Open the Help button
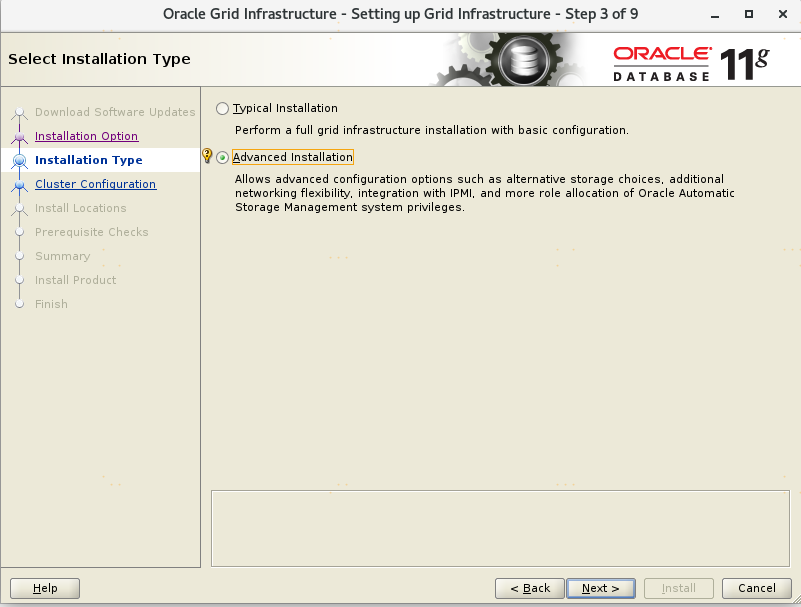This screenshot has height=607, width=801. point(45,588)
